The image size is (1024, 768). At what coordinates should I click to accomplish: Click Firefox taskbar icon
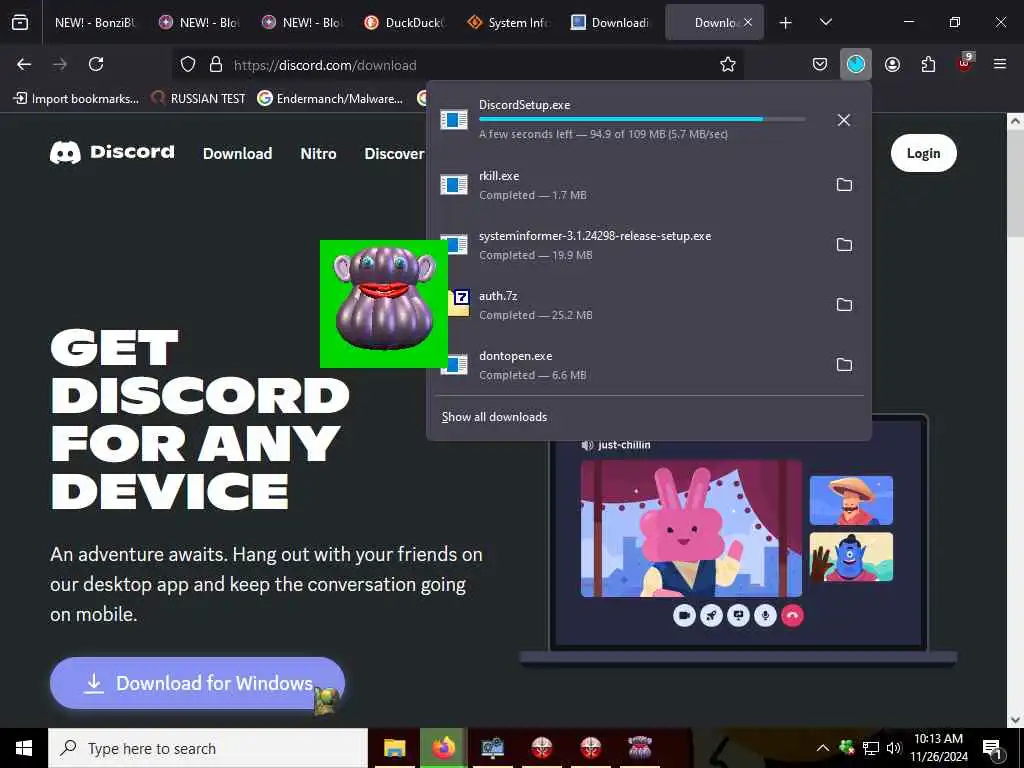(443, 748)
